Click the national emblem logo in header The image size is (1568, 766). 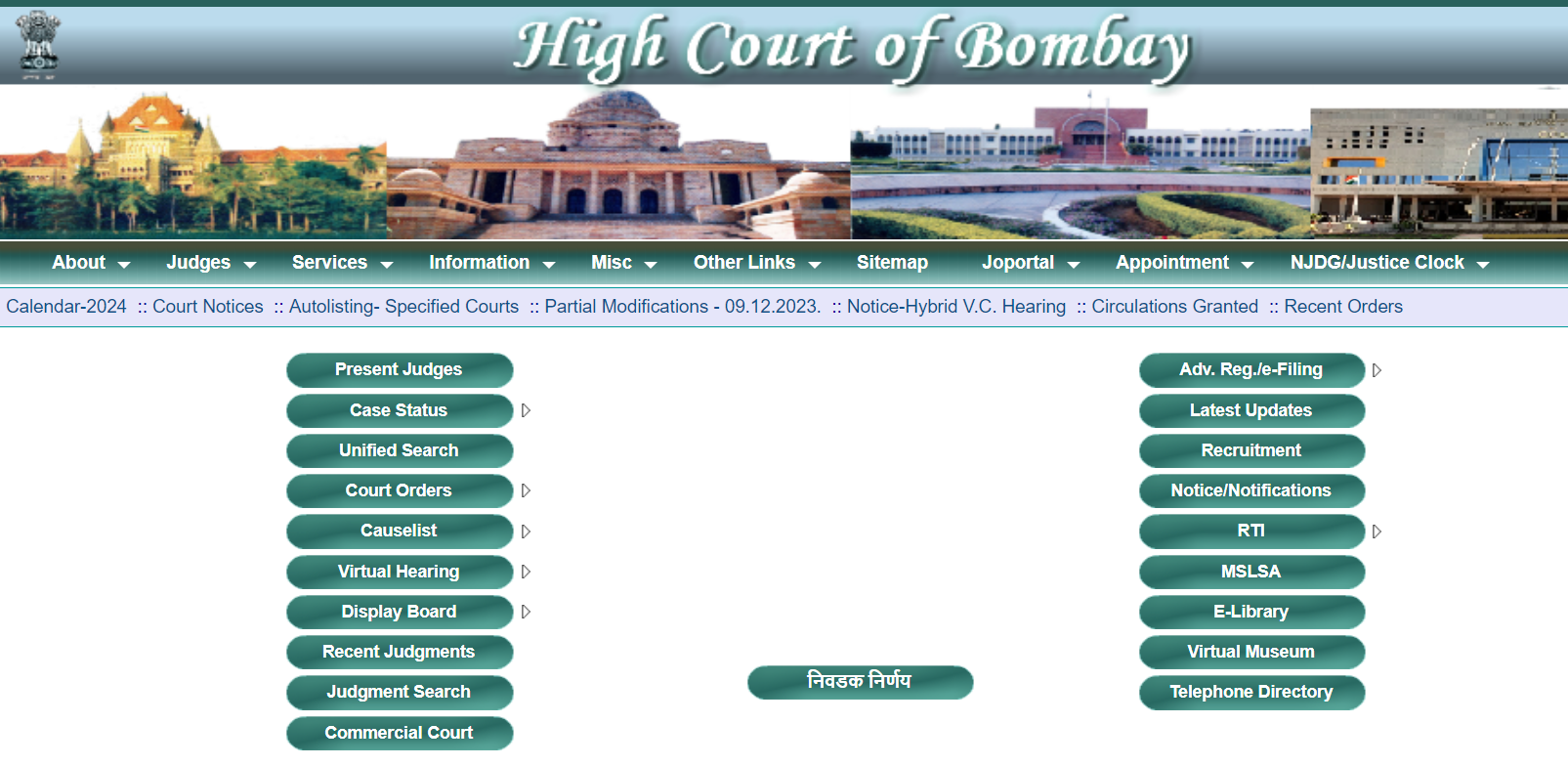[x=39, y=44]
